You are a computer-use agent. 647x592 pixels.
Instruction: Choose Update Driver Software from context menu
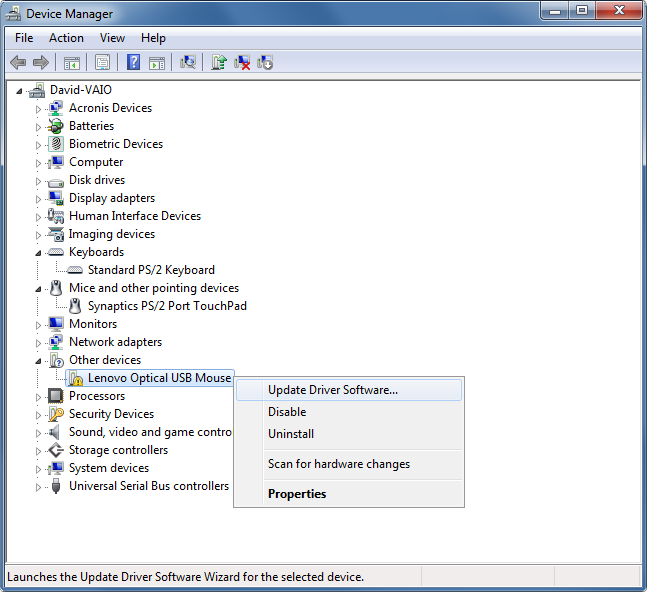(349, 390)
